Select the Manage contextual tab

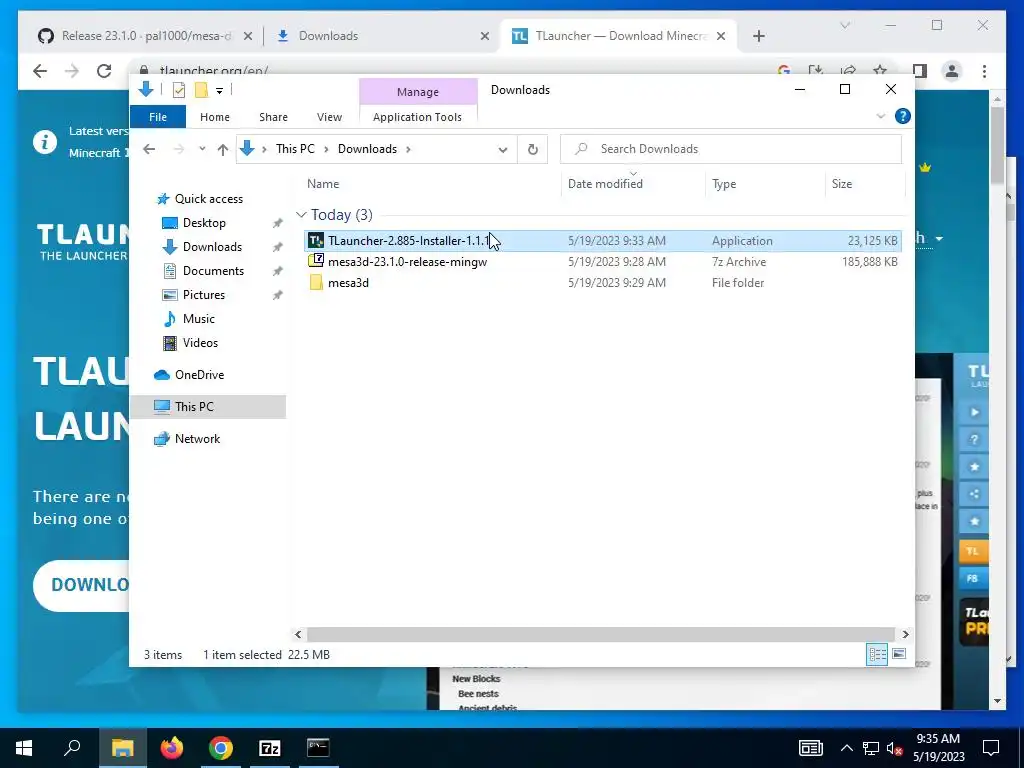pyautogui.click(x=418, y=92)
